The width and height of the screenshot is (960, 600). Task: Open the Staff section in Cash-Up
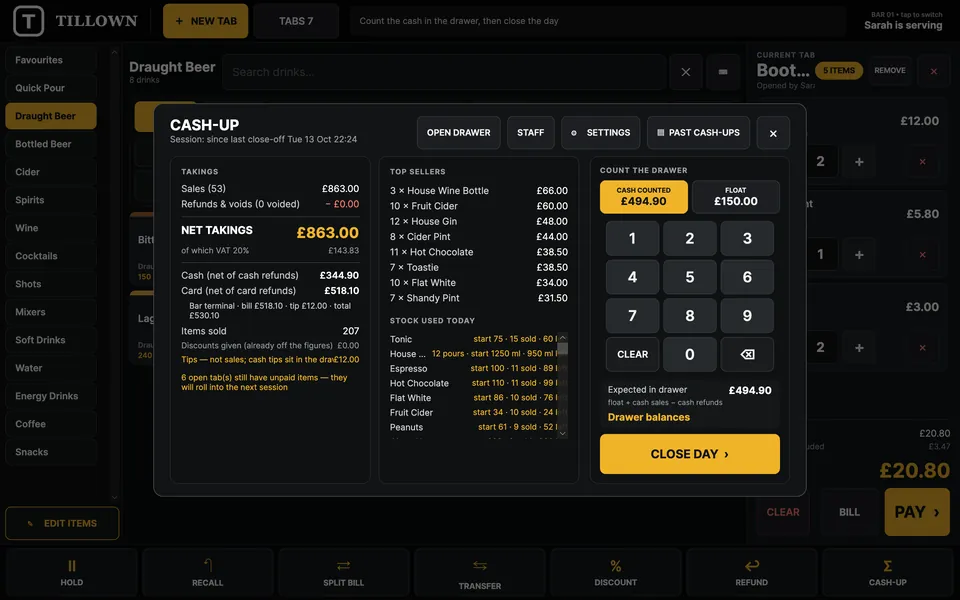click(530, 133)
